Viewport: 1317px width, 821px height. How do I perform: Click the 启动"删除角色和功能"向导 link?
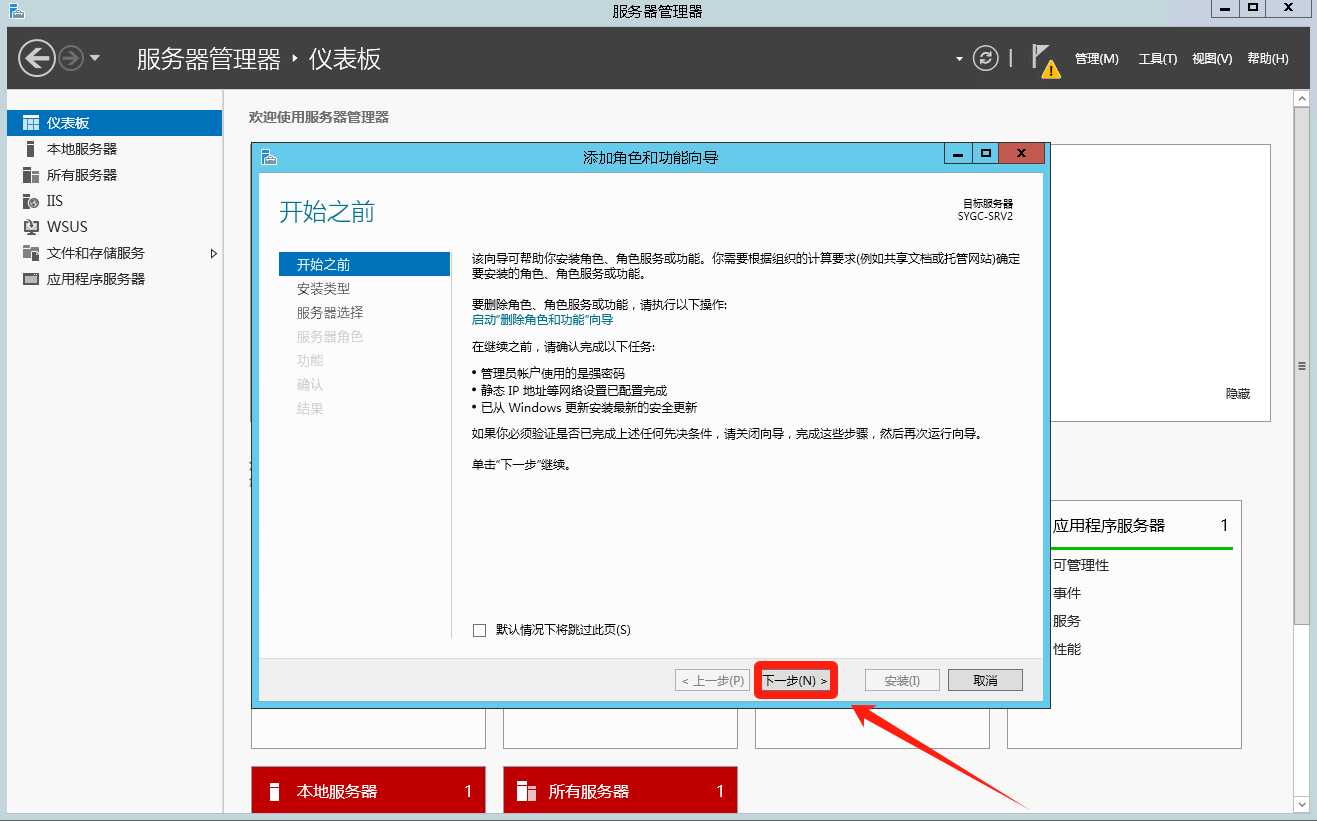[x=542, y=320]
